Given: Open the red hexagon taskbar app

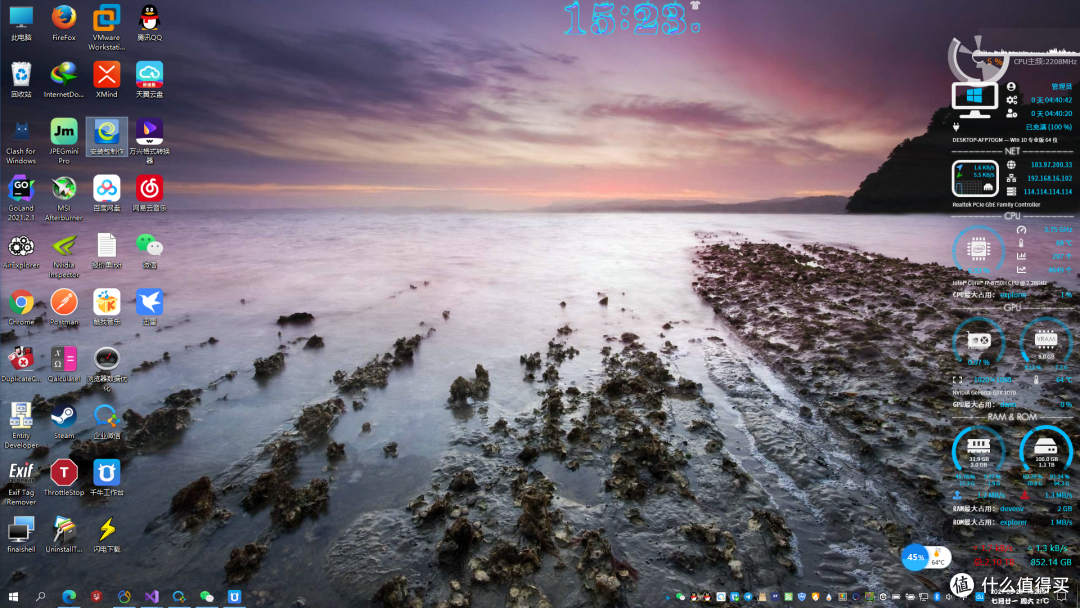Looking at the screenshot, I should (x=96, y=596).
